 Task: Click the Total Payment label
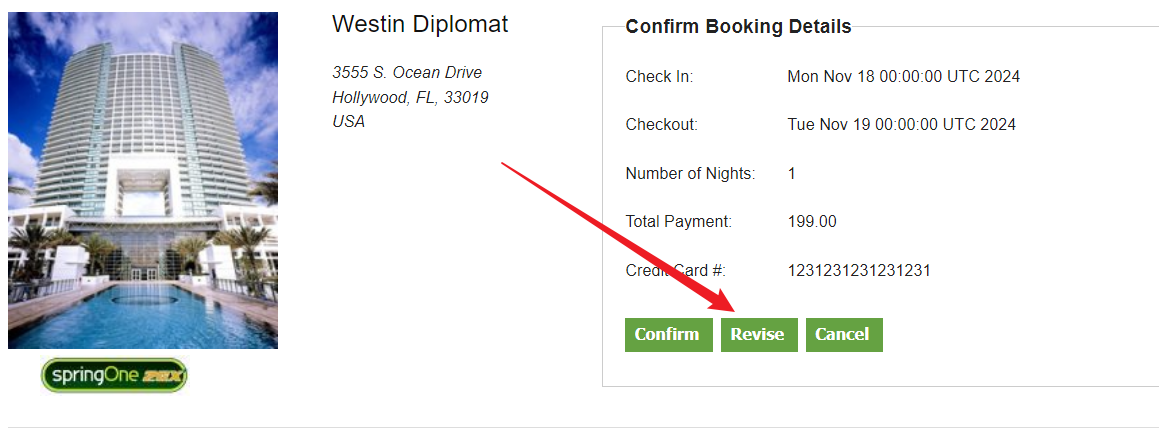click(679, 222)
